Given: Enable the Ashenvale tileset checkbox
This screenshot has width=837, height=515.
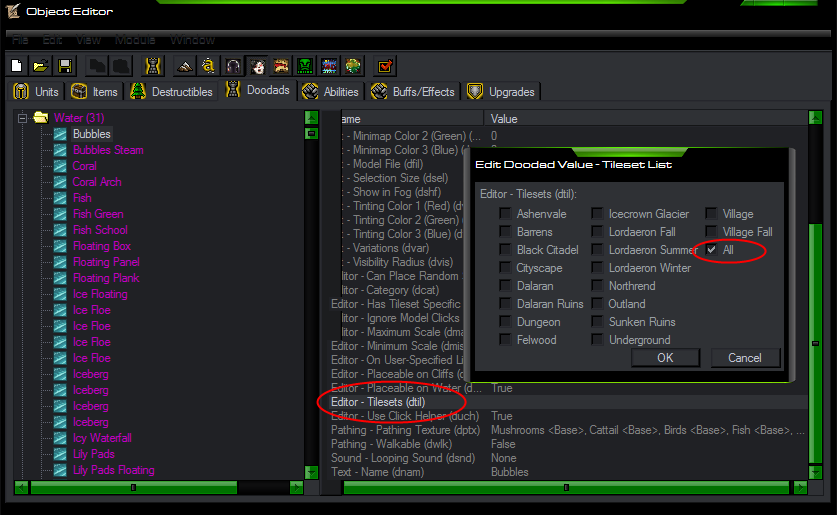Looking at the screenshot, I should coord(505,213).
